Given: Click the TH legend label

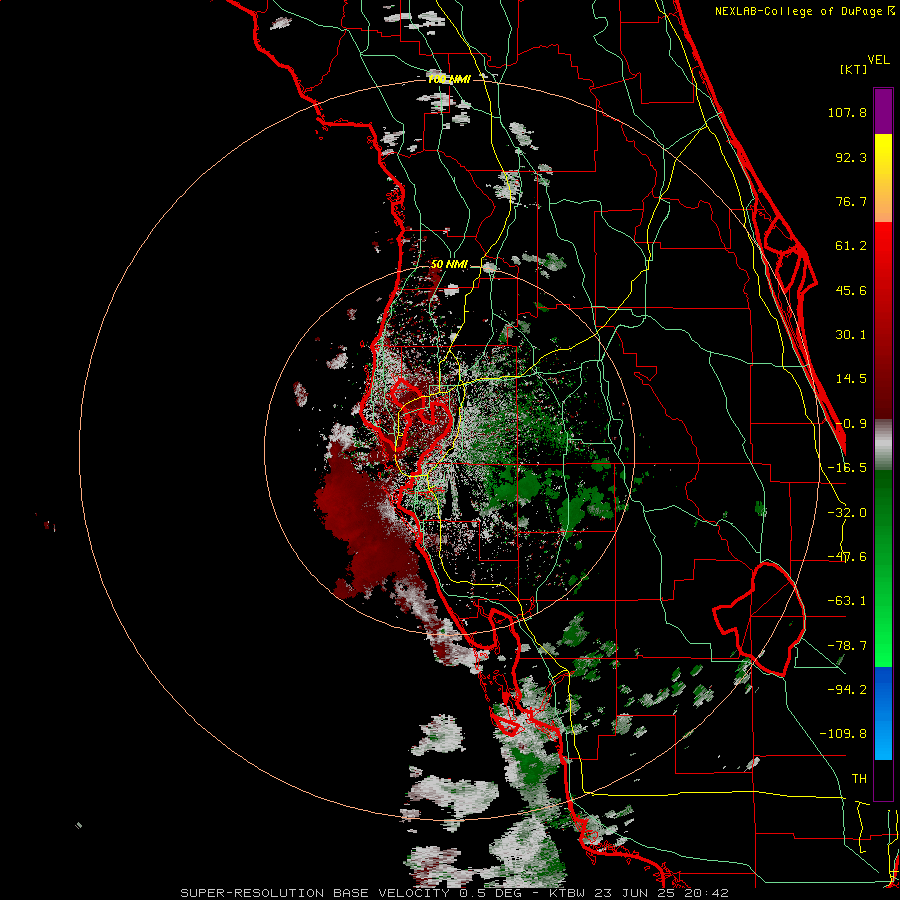Looking at the screenshot, I should [x=859, y=779].
